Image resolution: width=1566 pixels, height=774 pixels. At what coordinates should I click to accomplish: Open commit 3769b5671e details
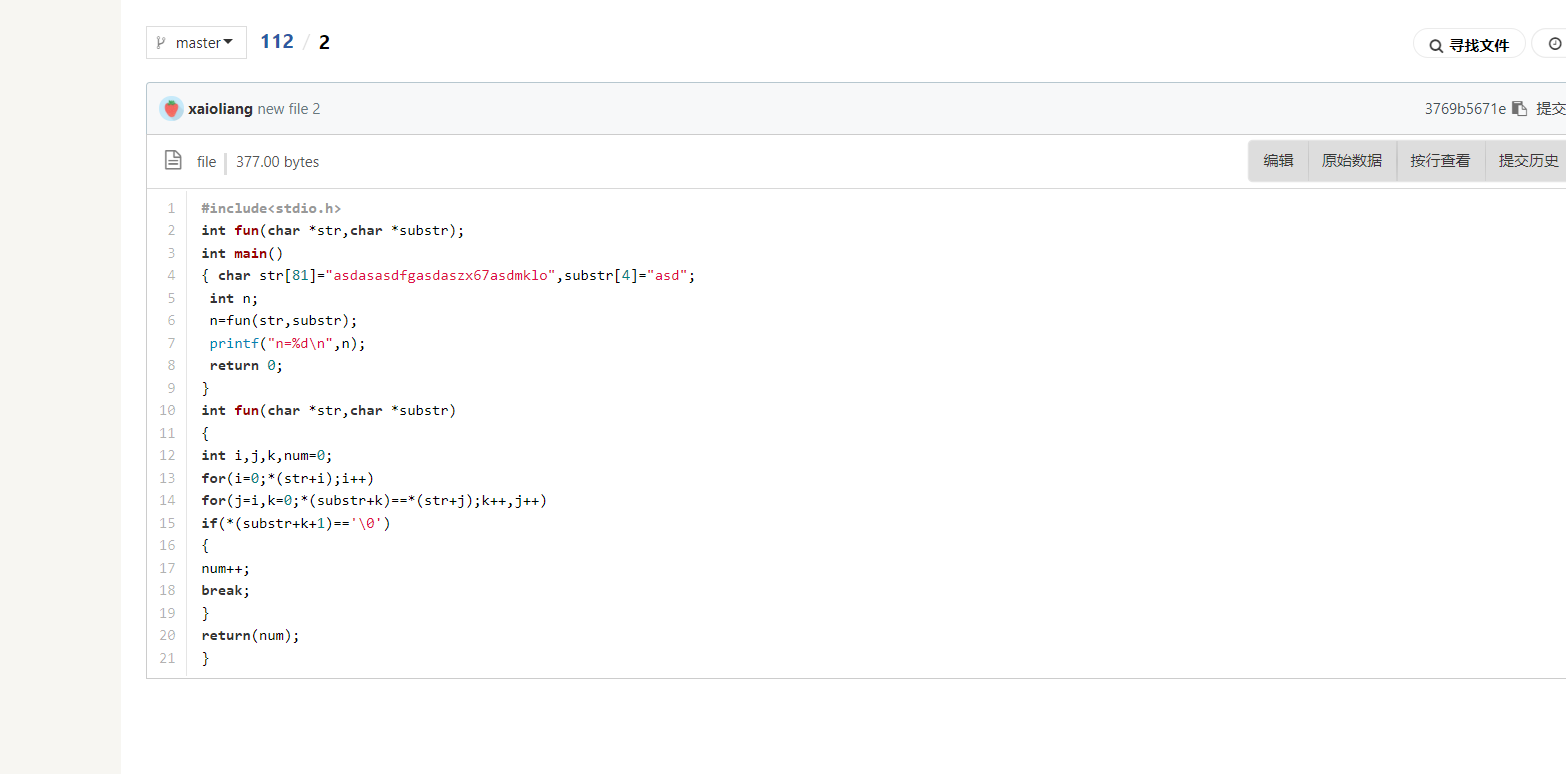tap(1464, 109)
